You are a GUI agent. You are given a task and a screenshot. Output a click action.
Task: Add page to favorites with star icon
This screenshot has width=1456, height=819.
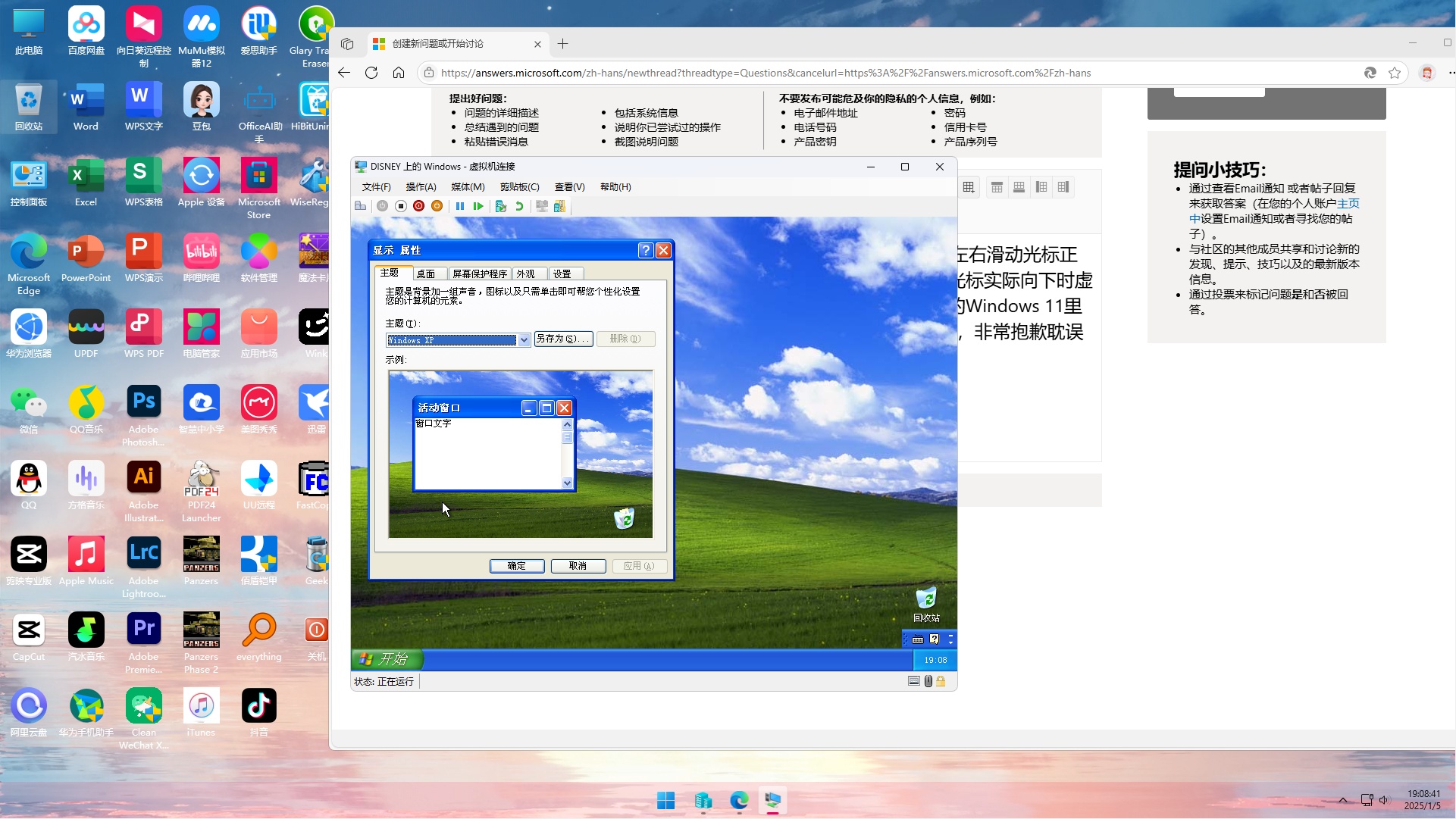coord(1395,73)
